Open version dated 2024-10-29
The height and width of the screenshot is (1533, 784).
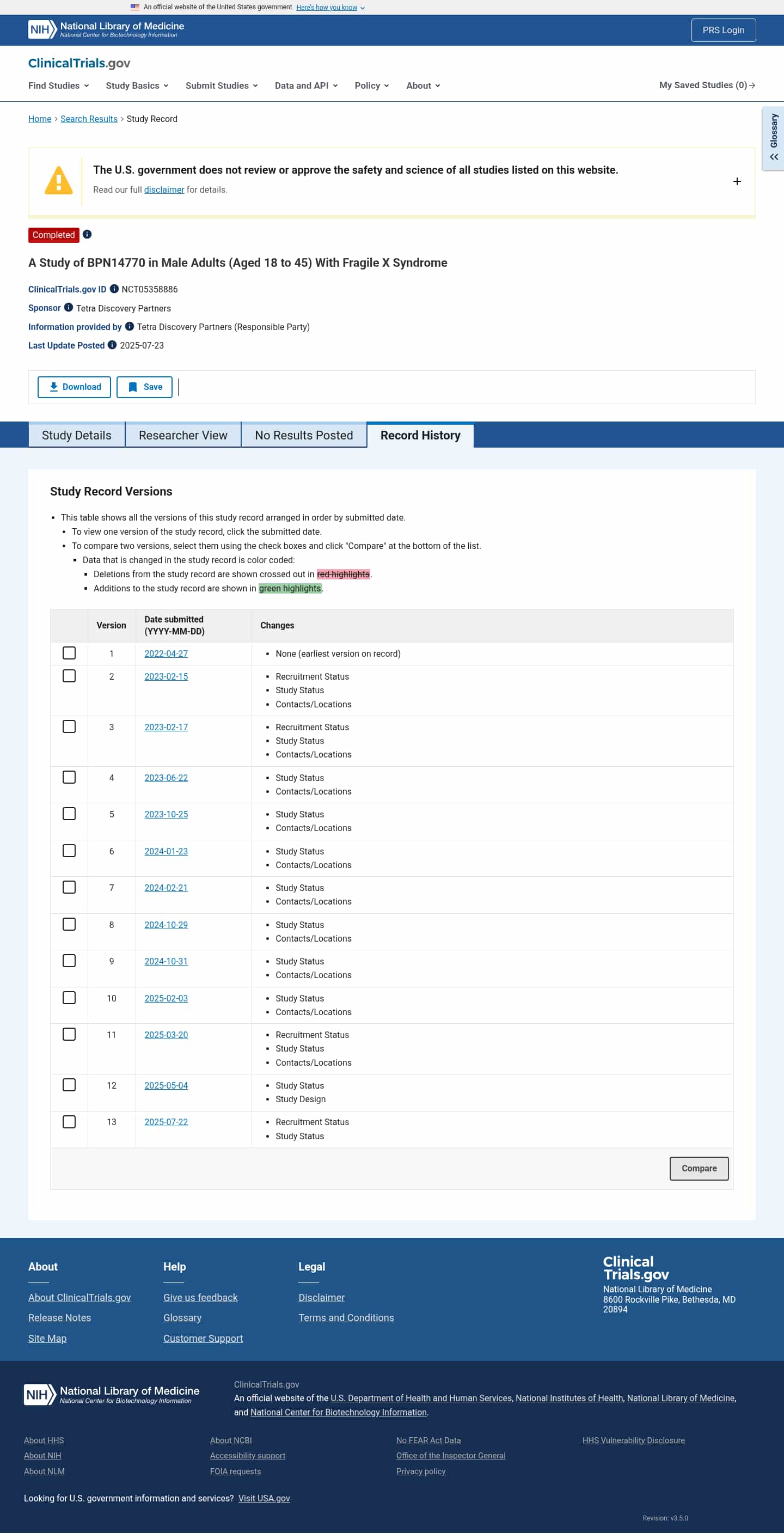tap(166, 925)
